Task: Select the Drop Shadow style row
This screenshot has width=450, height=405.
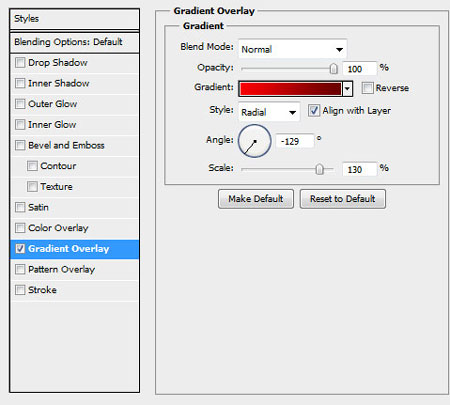Action: coord(74,63)
